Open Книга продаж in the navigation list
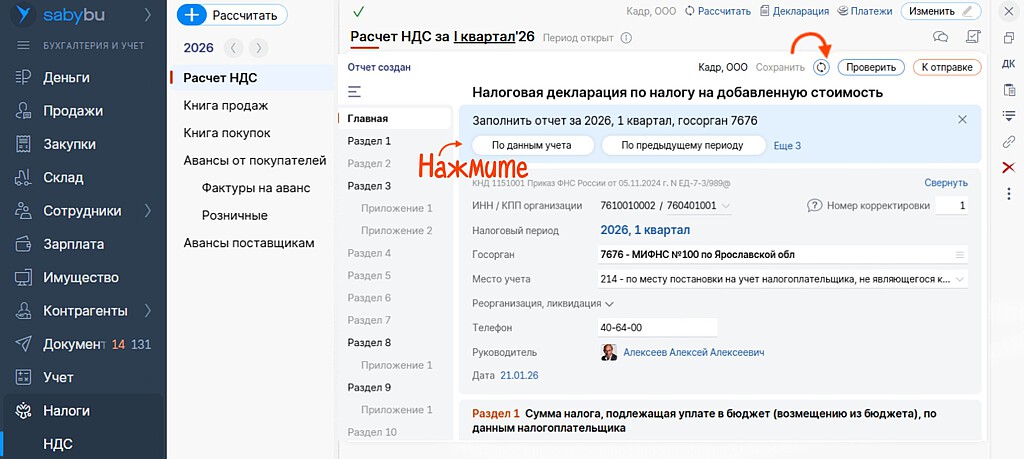Screen dimensions: 1024x459 (x=225, y=105)
